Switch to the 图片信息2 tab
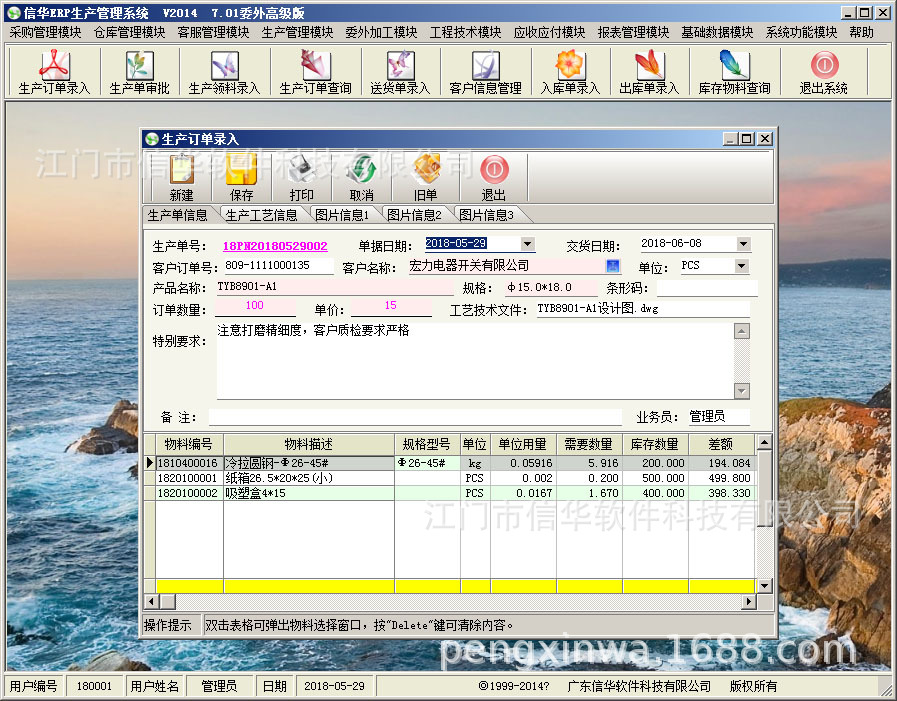 tap(416, 213)
